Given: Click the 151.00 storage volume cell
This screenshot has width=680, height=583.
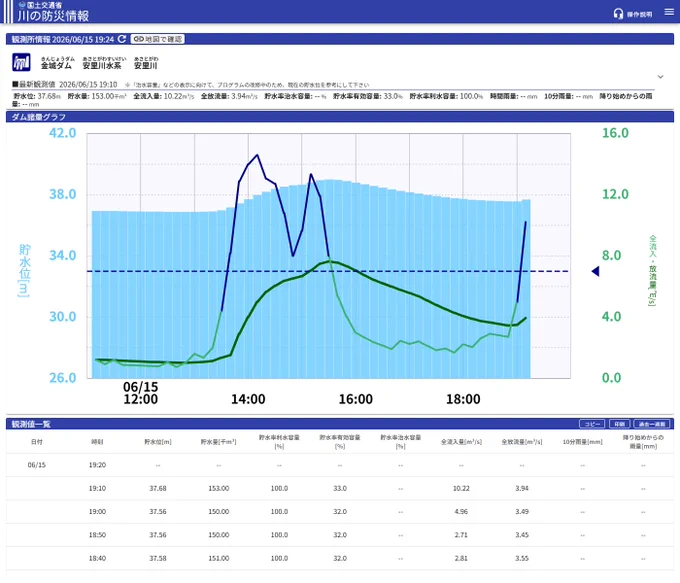Looking at the screenshot, I should (x=219, y=559).
